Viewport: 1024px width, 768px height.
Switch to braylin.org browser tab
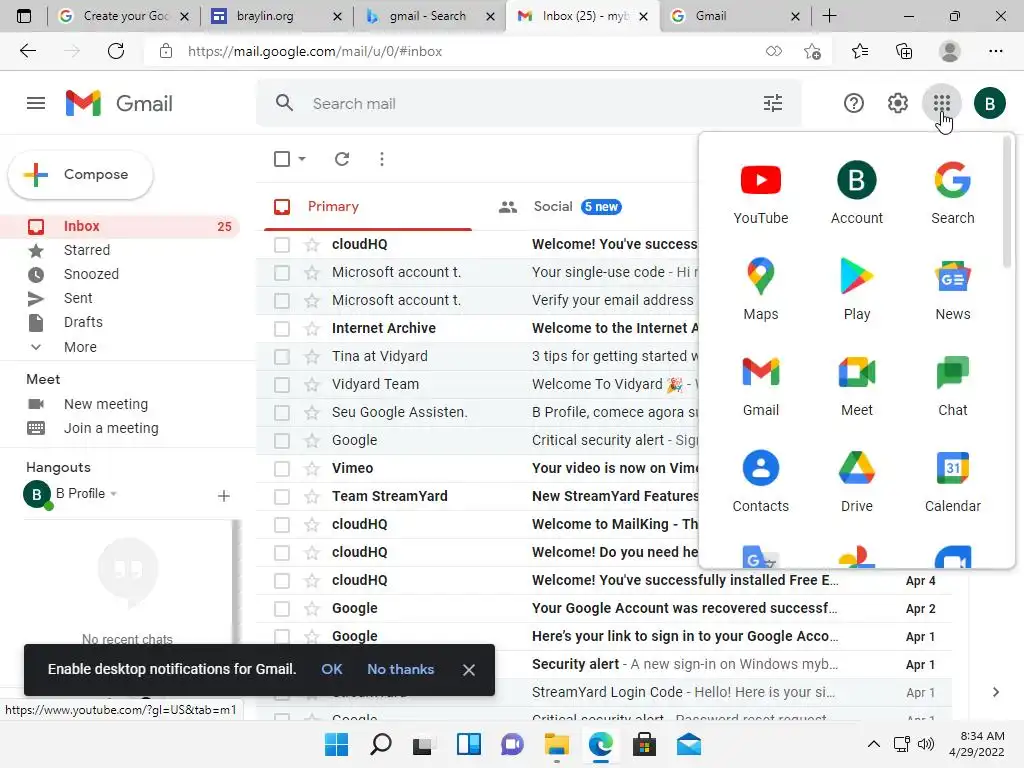click(x=276, y=16)
